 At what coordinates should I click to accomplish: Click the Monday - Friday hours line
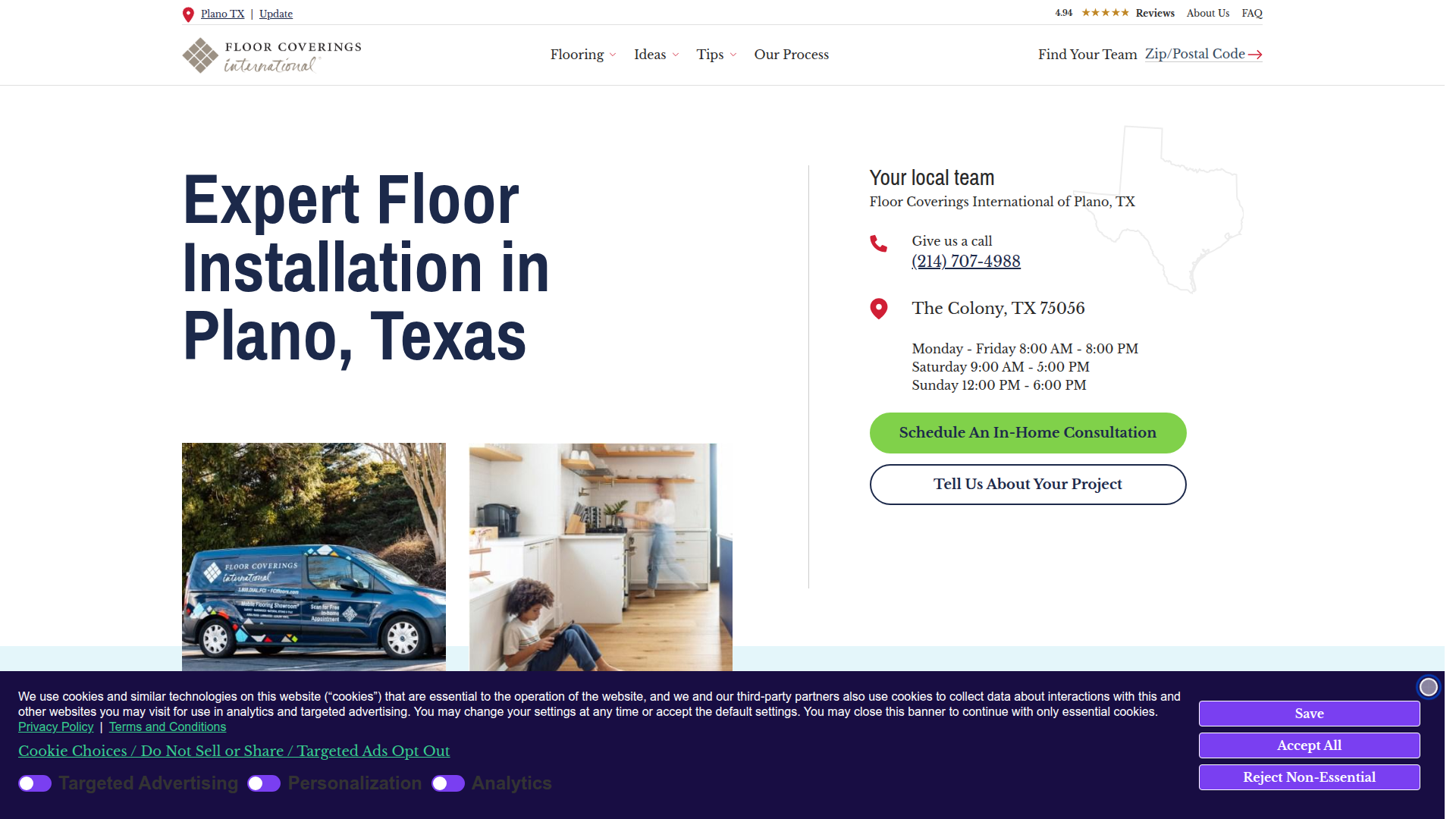point(1025,349)
